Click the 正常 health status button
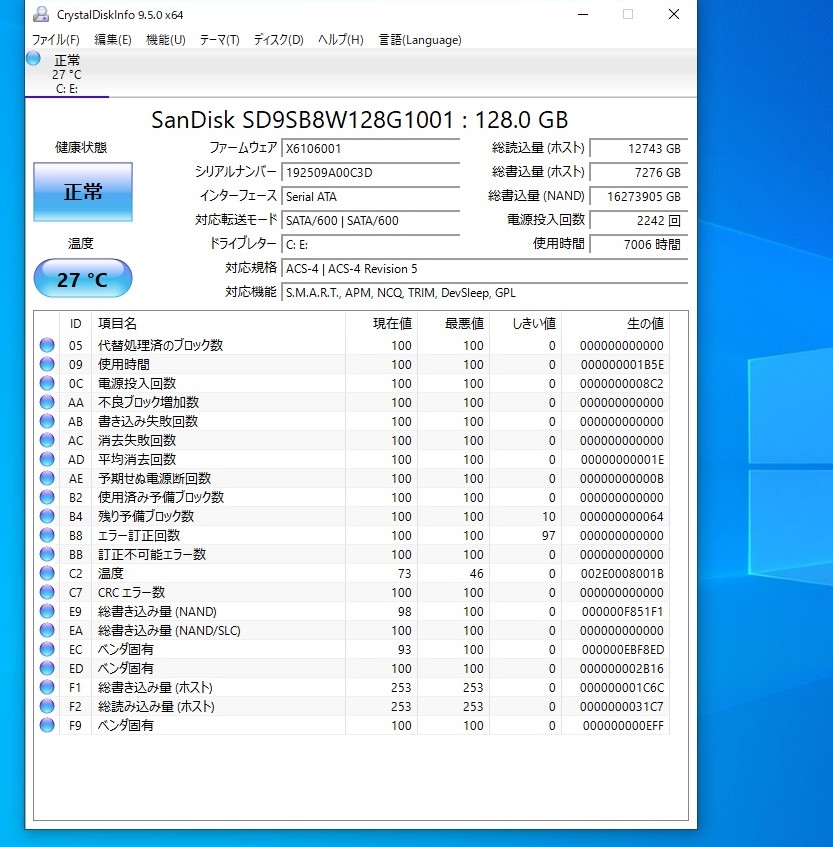Screen dimensions: 833x847 83,192
